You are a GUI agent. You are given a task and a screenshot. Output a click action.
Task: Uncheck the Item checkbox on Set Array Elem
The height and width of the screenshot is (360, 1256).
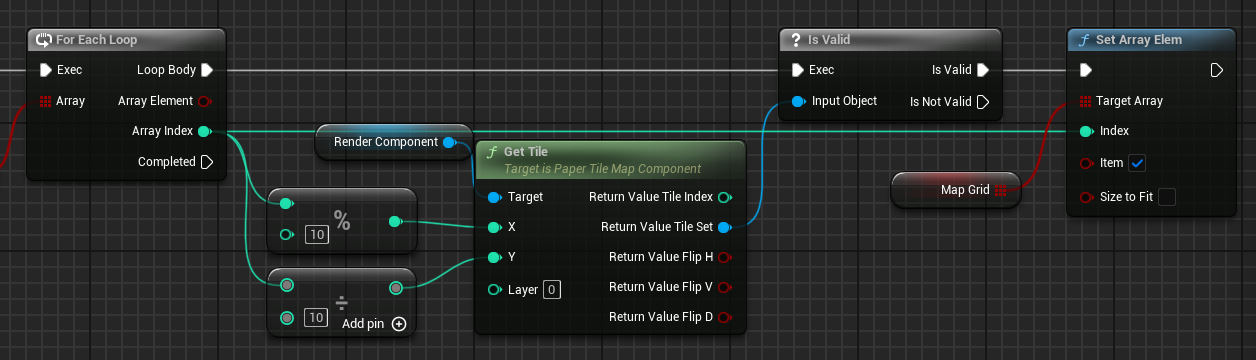click(x=1137, y=163)
